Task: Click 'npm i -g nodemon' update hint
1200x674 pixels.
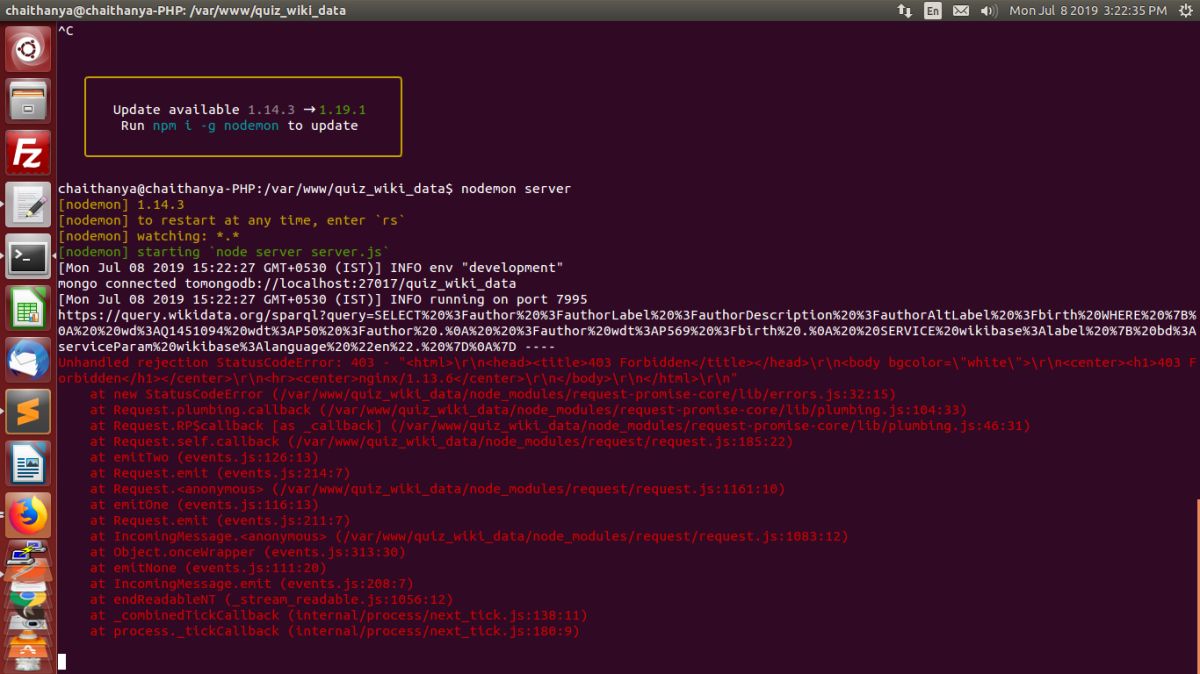Action: [x=216, y=126]
